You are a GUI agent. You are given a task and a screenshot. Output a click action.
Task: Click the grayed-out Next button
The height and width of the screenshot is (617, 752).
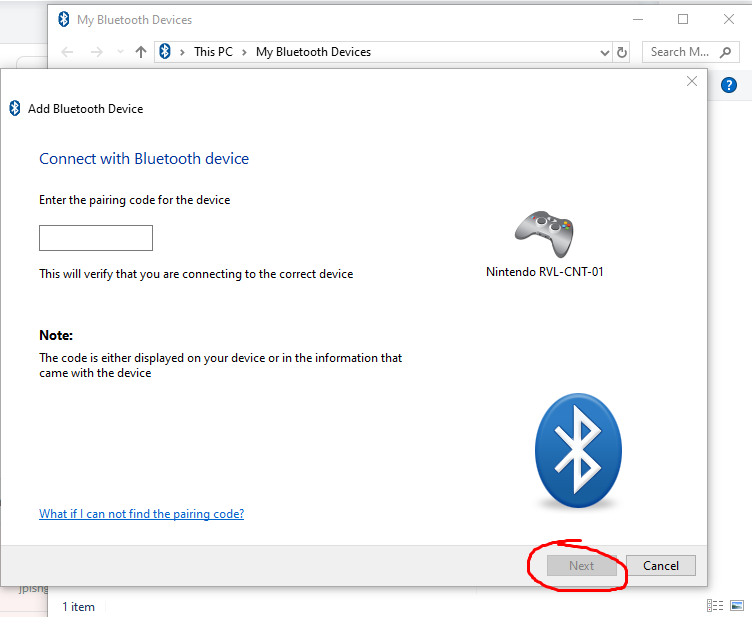pyautogui.click(x=582, y=566)
